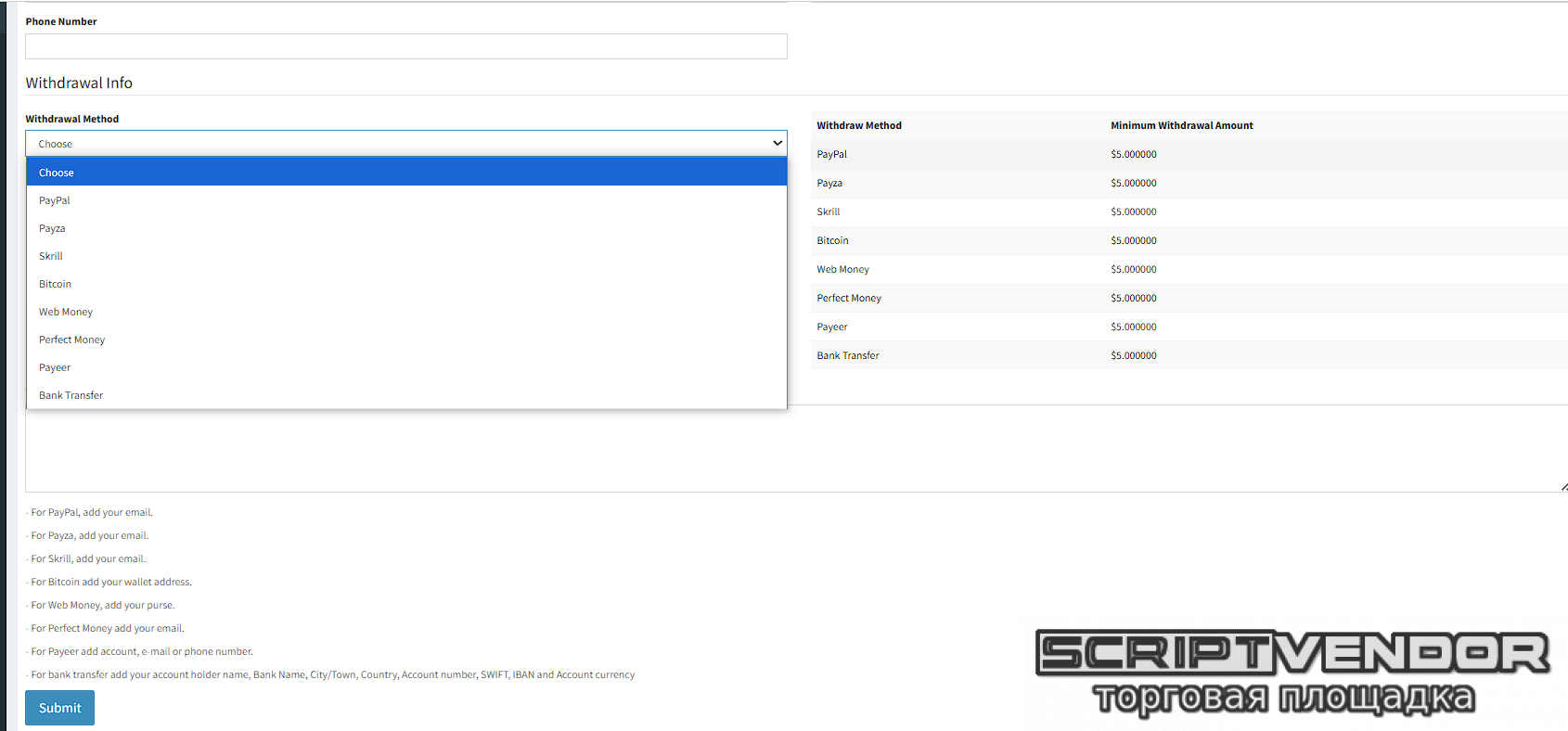Select PayPal from the dropdown list
The width and height of the screenshot is (1568, 731).
point(406,200)
